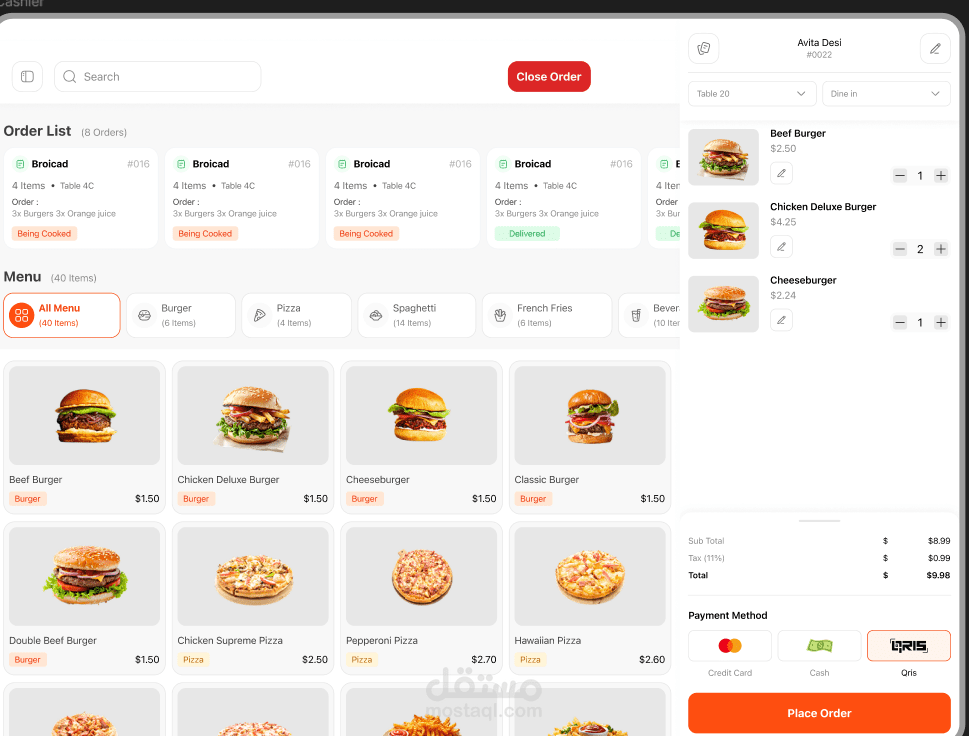Click the Close Order button
This screenshot has height=736, width=969.
tap(549, 77)
